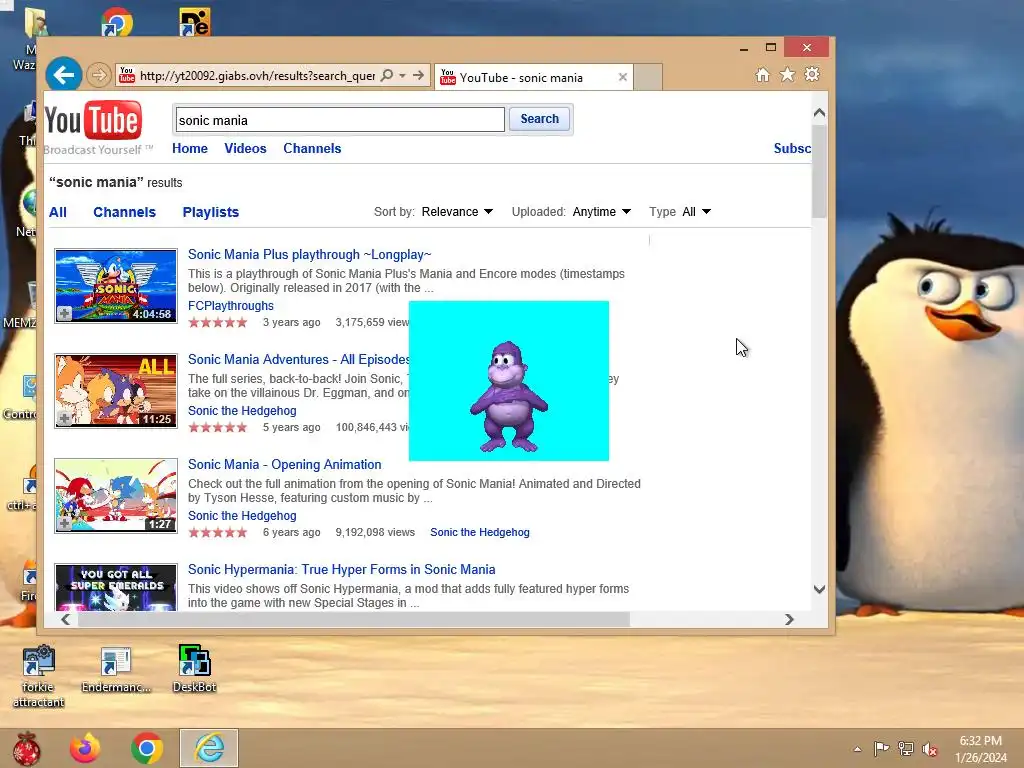Click Sonic the Hedgehog link after 9,192,098 views
Image resolution: width=1024 pixels, height=768 pixels.
480,532
